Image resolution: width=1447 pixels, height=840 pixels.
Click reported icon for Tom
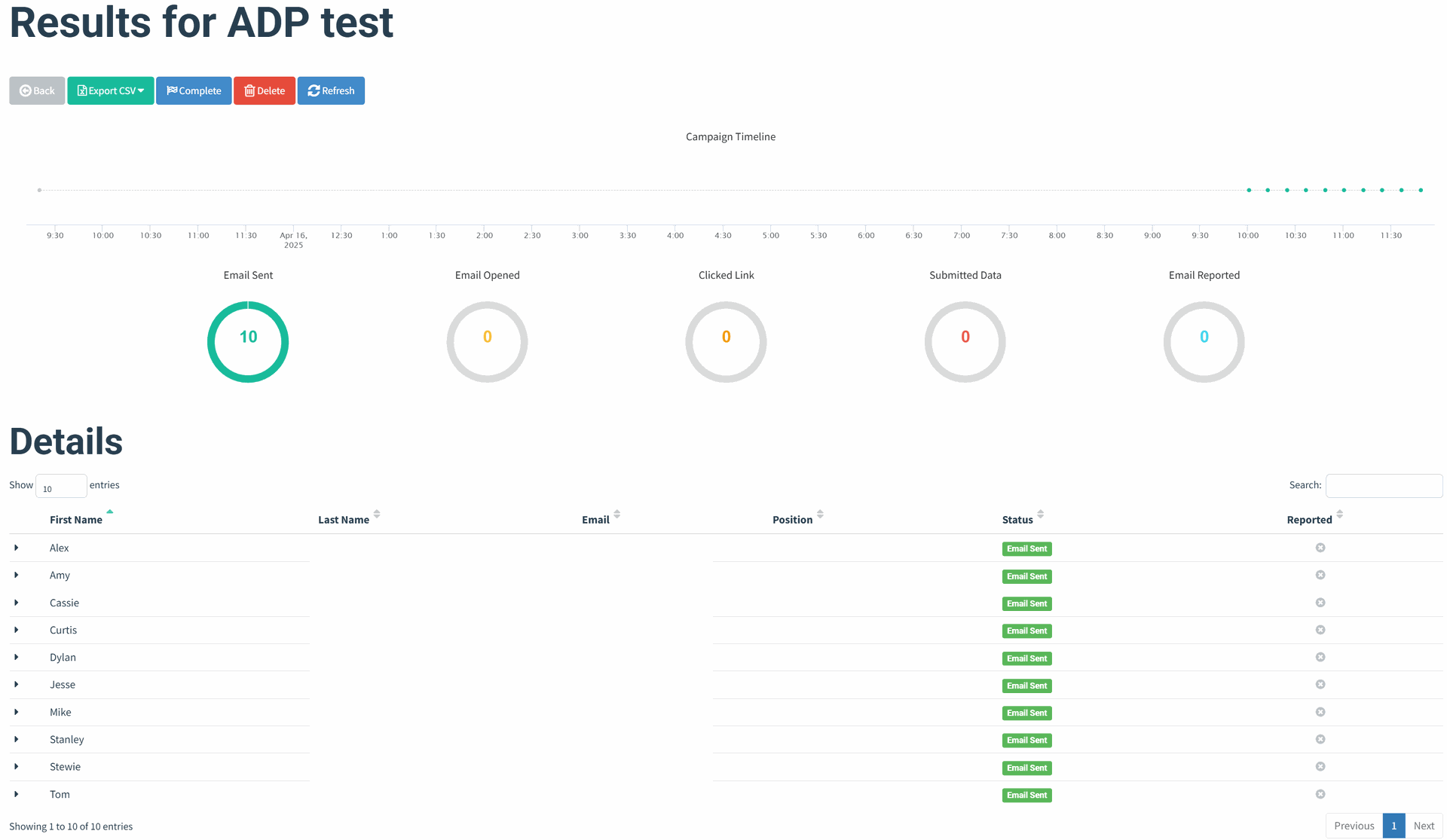point(1320,794)
